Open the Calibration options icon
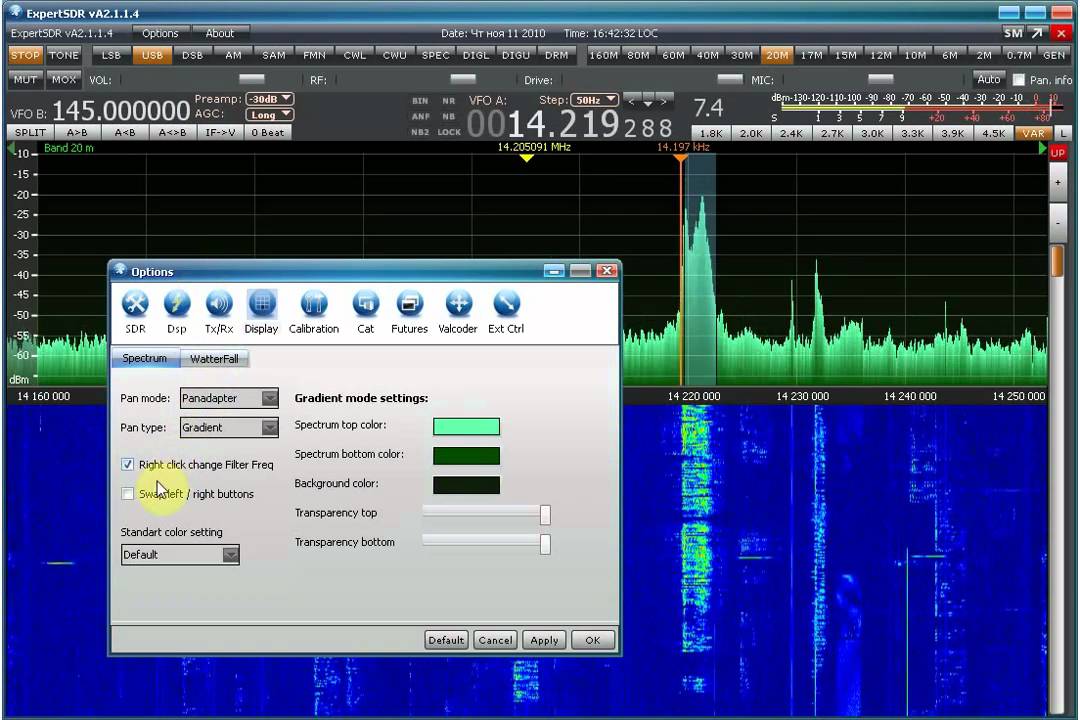 coord(314,311)
